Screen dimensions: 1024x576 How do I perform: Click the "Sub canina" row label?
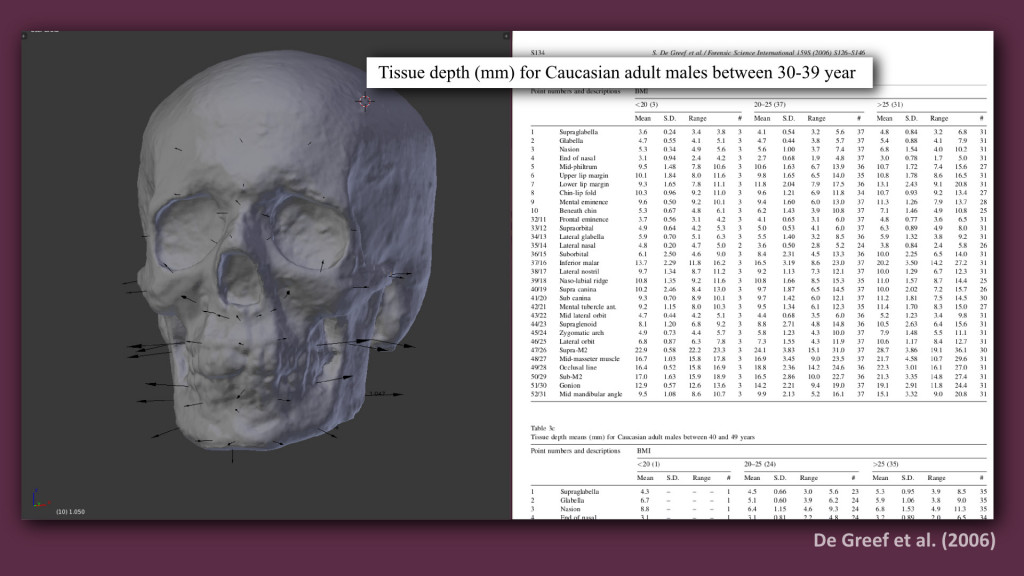pos(575,298)
